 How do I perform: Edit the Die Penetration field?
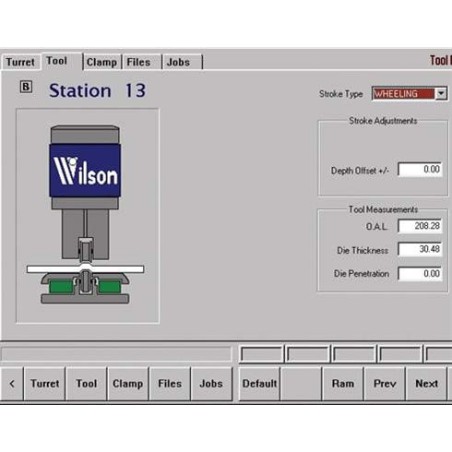[x=420, y=274]
